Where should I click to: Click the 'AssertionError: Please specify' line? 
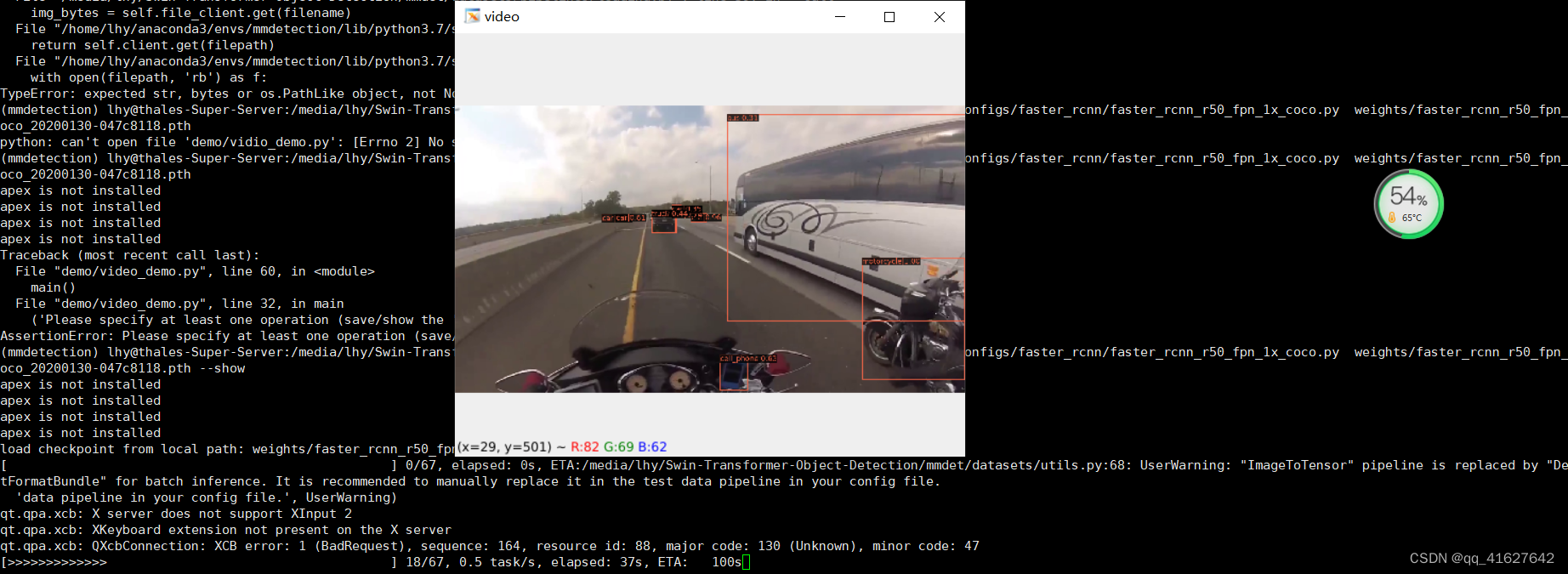point(227,336)
